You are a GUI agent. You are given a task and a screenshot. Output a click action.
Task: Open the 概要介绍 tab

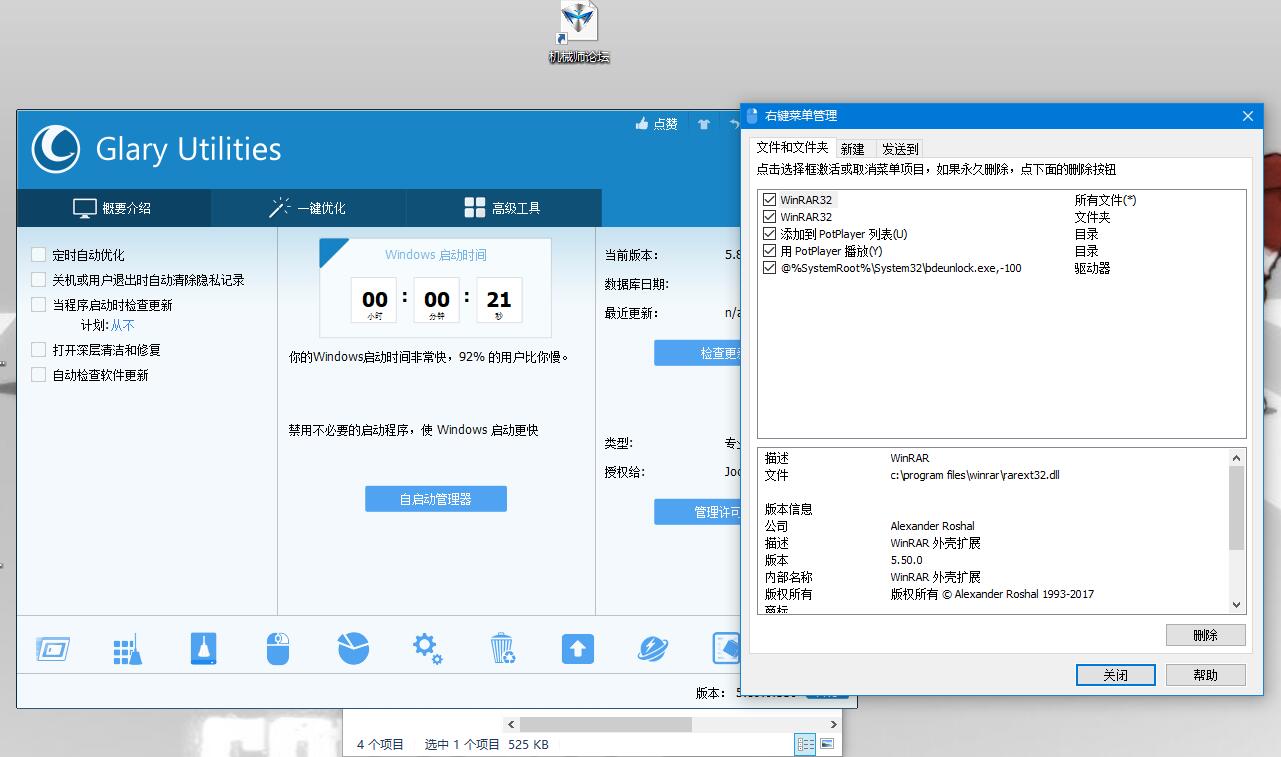114,208
